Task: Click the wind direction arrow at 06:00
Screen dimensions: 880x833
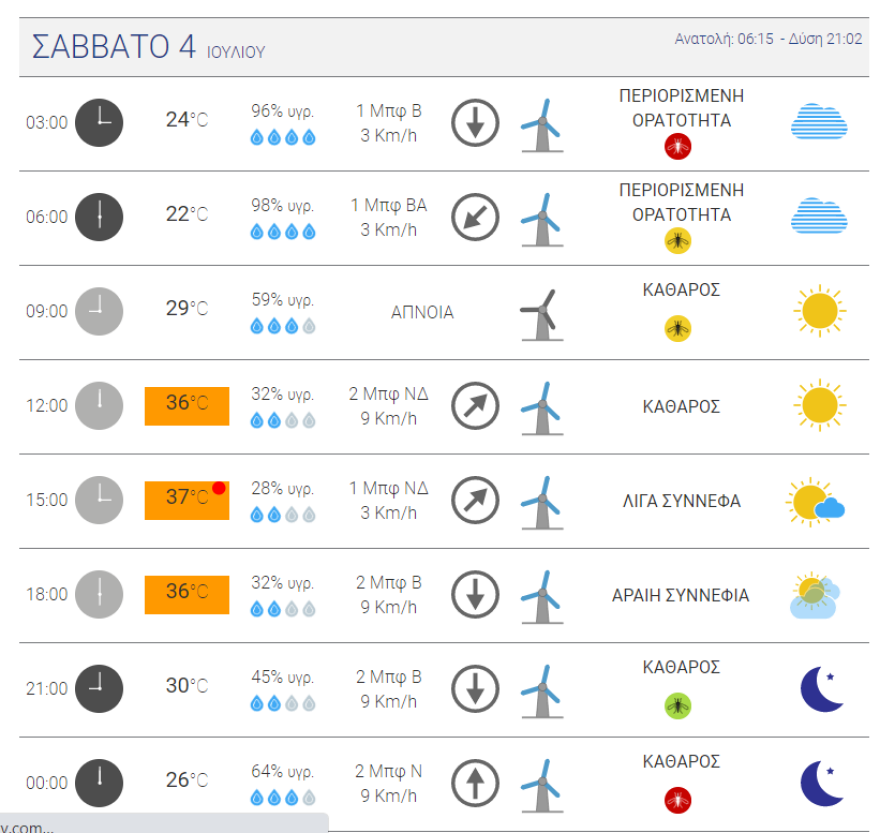Action: pos(475,217)
